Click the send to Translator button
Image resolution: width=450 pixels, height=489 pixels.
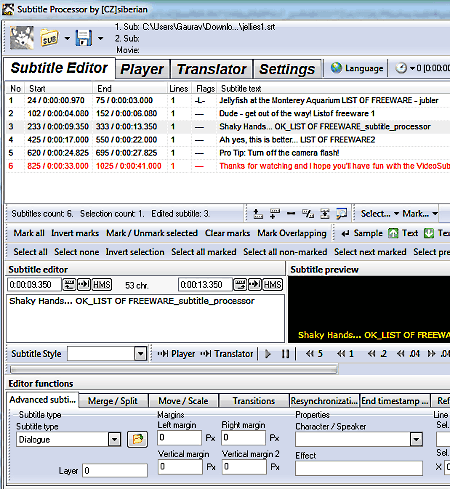click(x=227, y=354)
